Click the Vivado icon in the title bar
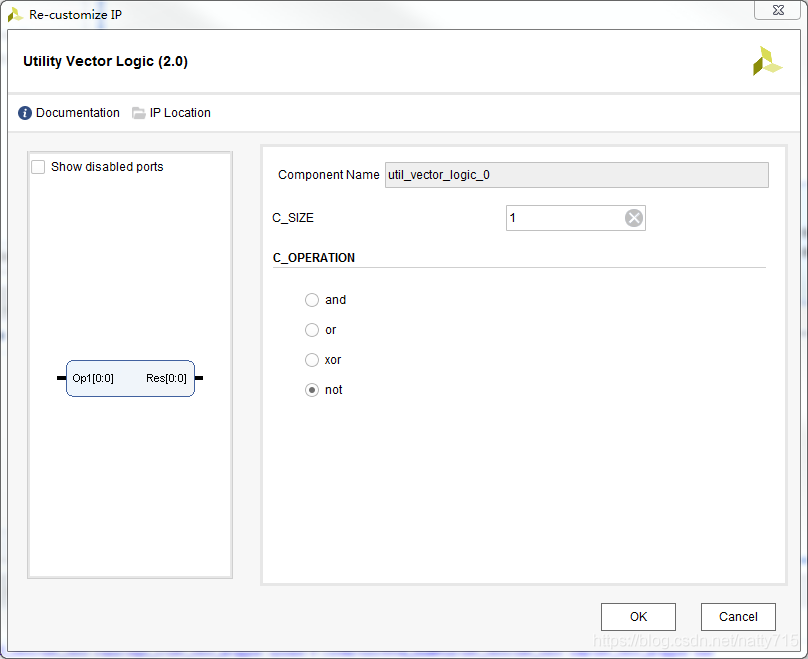 15,14
